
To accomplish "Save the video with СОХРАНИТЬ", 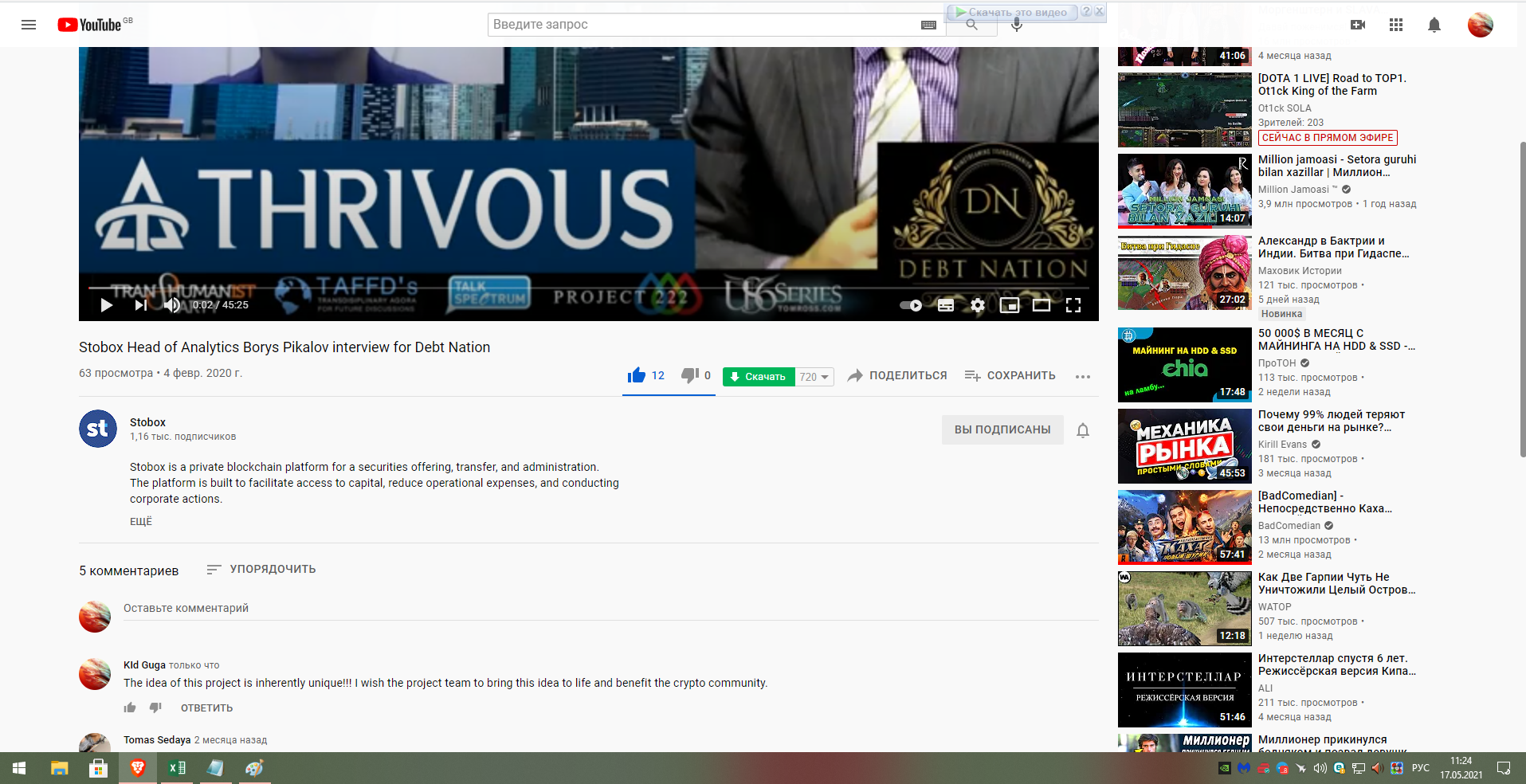I will 1010,375.
